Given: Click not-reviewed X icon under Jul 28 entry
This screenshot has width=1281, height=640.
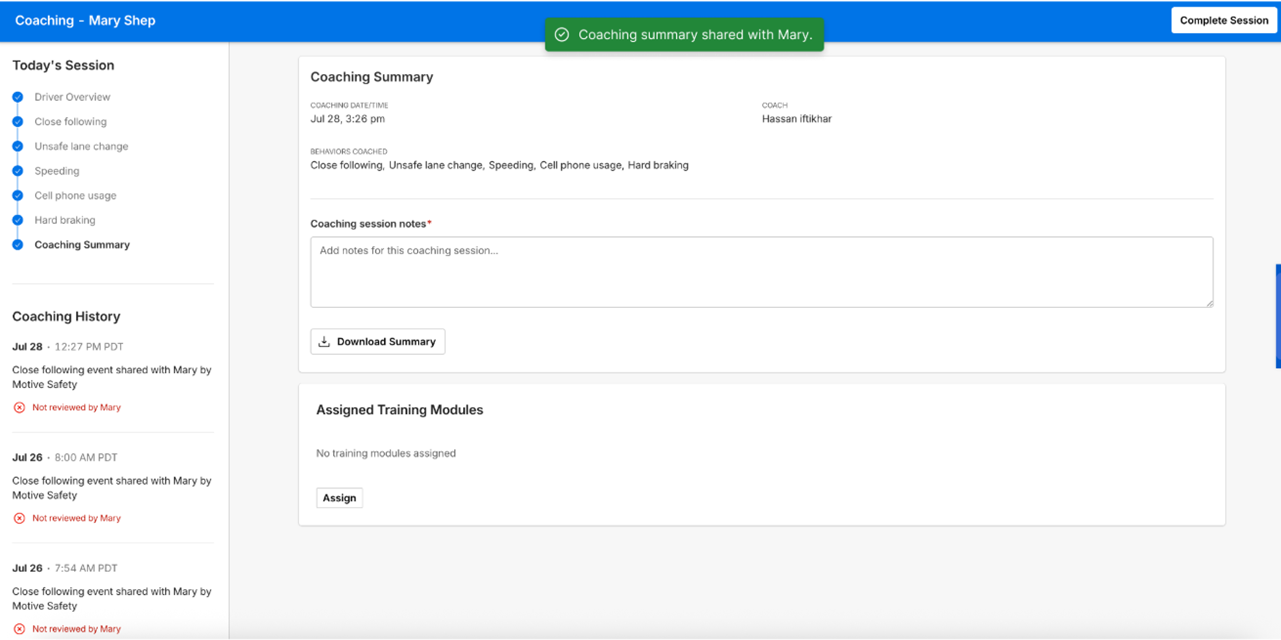Looking at the screenshot, I should pyautogui.click(x=19, y=408).
